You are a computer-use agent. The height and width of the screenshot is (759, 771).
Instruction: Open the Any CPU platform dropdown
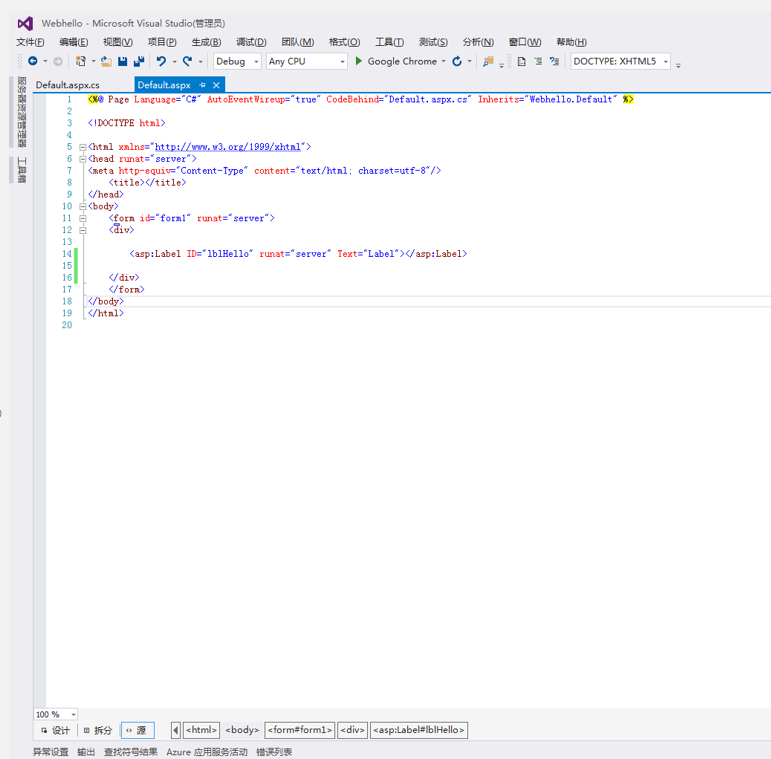click(x=342, y=62)
